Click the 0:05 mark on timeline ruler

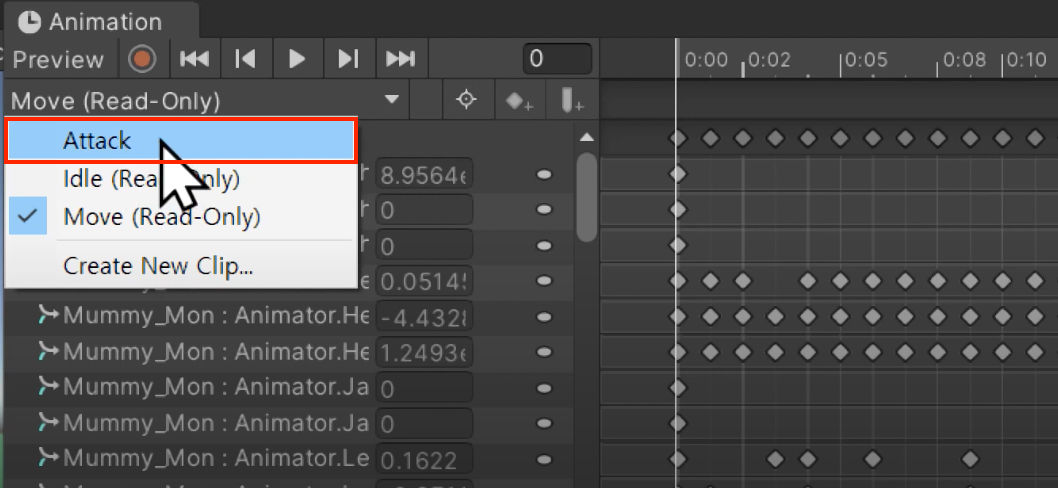tap(866, 60)
